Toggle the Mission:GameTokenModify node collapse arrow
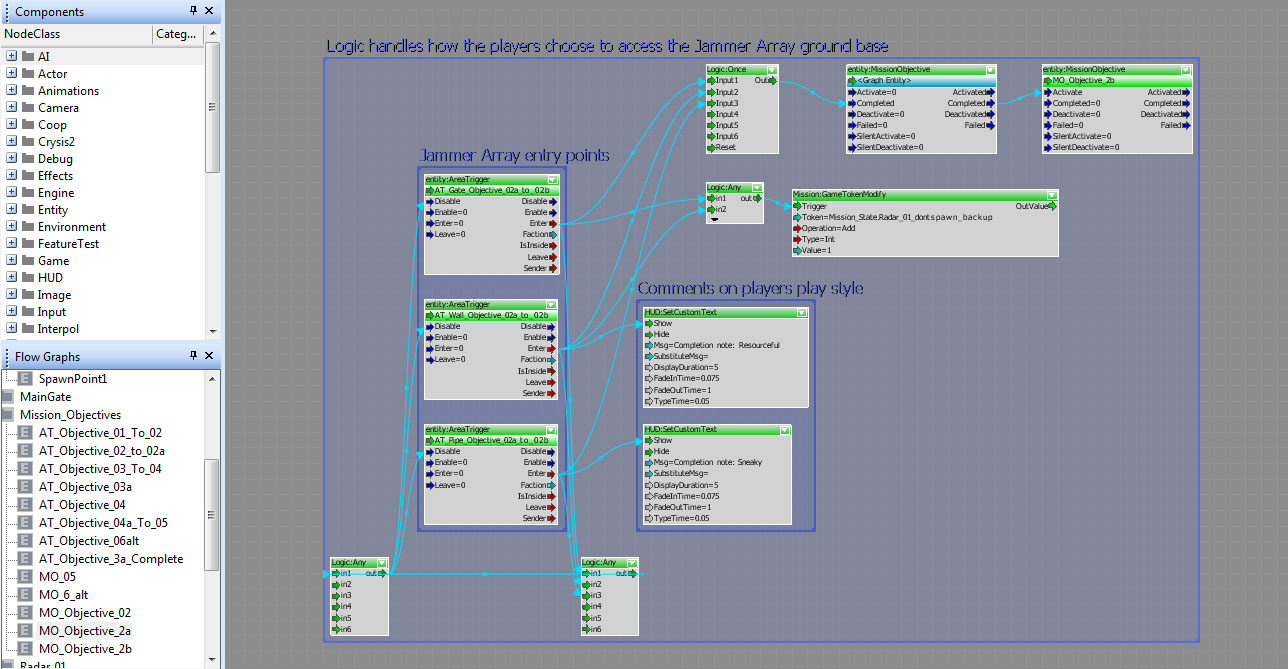Image resolution: width=1288 pixels, height=669 pixels. click(x=1051, y=195)
